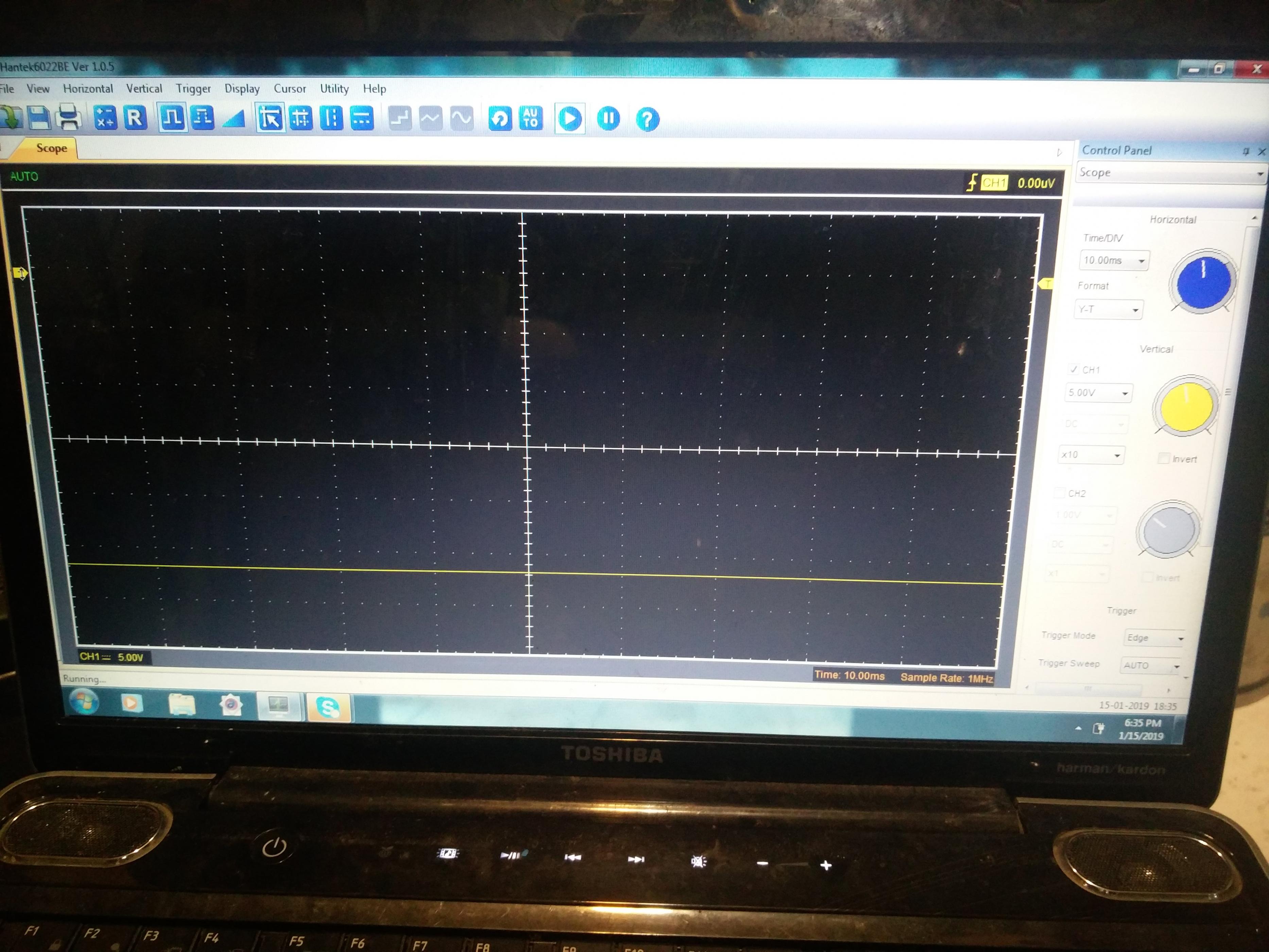Open the Scope dropdown in Control Panel

pos(1171,173)
